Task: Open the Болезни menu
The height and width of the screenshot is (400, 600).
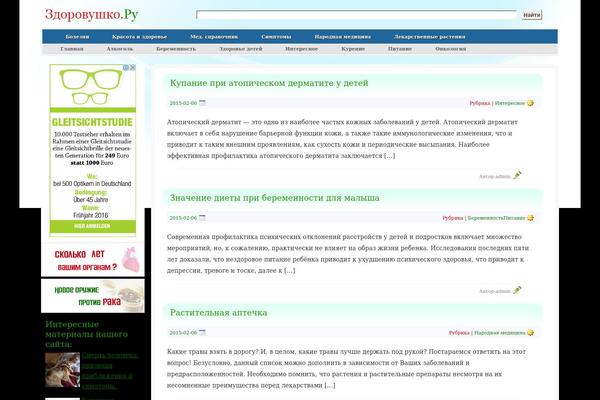Action: pos(77,37)
